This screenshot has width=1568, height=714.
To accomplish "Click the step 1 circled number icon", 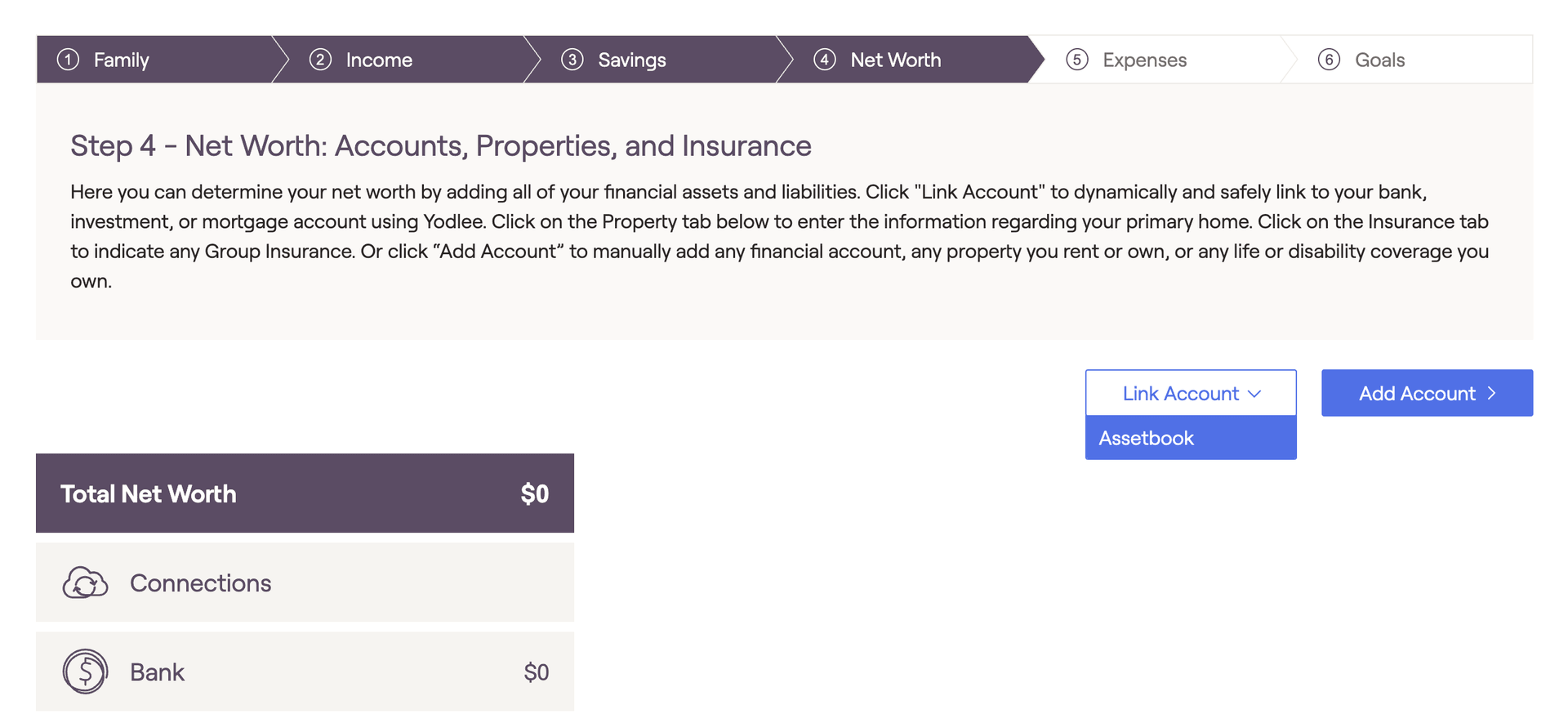I will click(x=68, y=60).
